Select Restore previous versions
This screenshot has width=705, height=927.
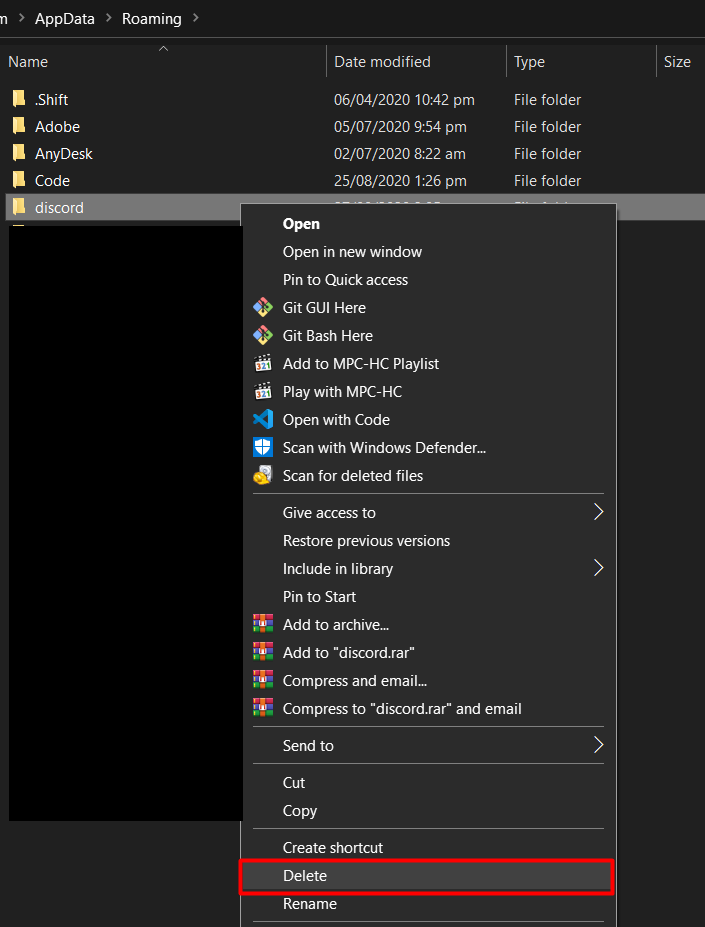[428, 540]
